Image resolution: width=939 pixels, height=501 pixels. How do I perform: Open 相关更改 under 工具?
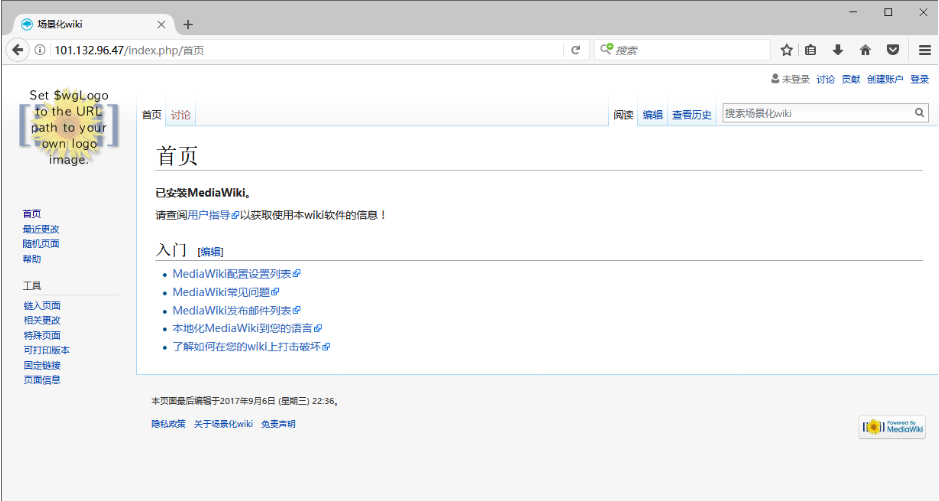42,320
